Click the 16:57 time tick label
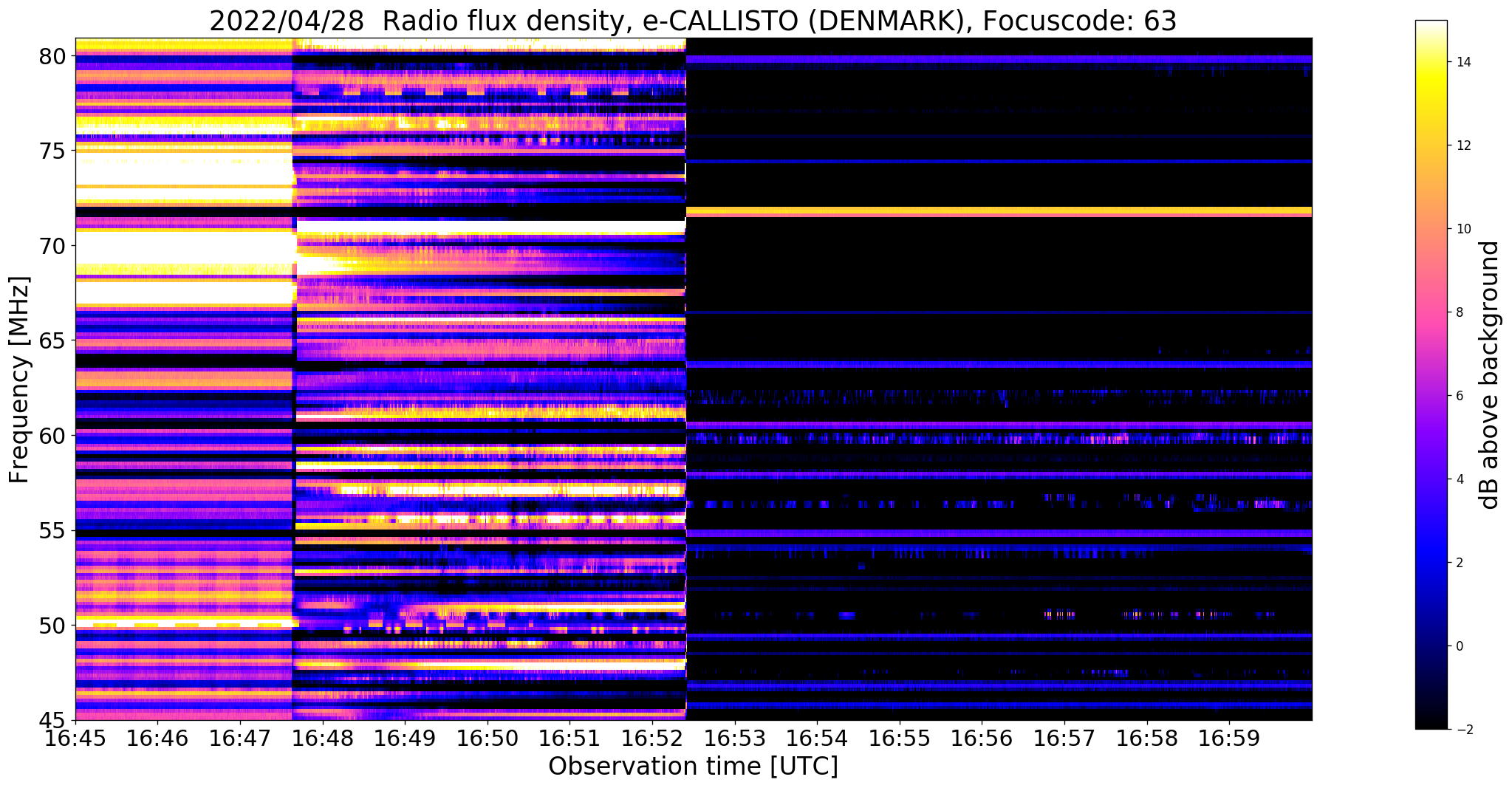Viewport: 1512px width, 788px height. pos(1065,739)
